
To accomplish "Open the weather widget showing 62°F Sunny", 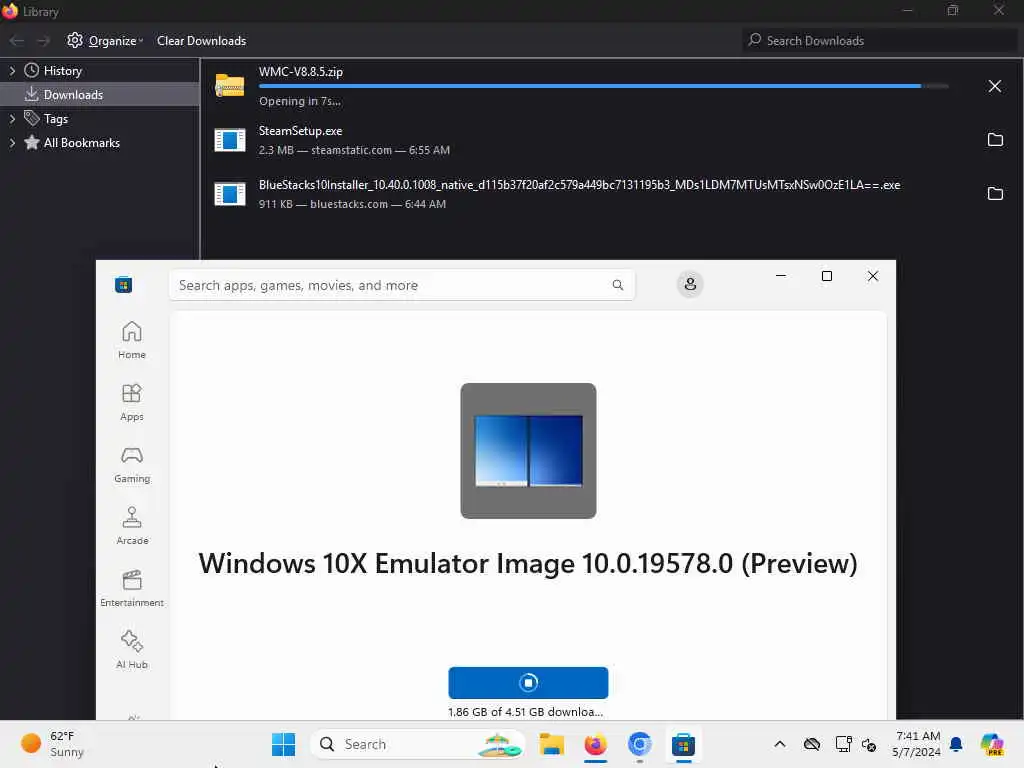I will 52,744.
